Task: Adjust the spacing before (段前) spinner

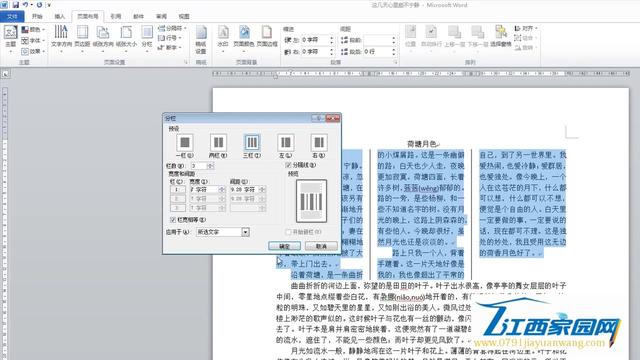Action: [x=394, y=40]
